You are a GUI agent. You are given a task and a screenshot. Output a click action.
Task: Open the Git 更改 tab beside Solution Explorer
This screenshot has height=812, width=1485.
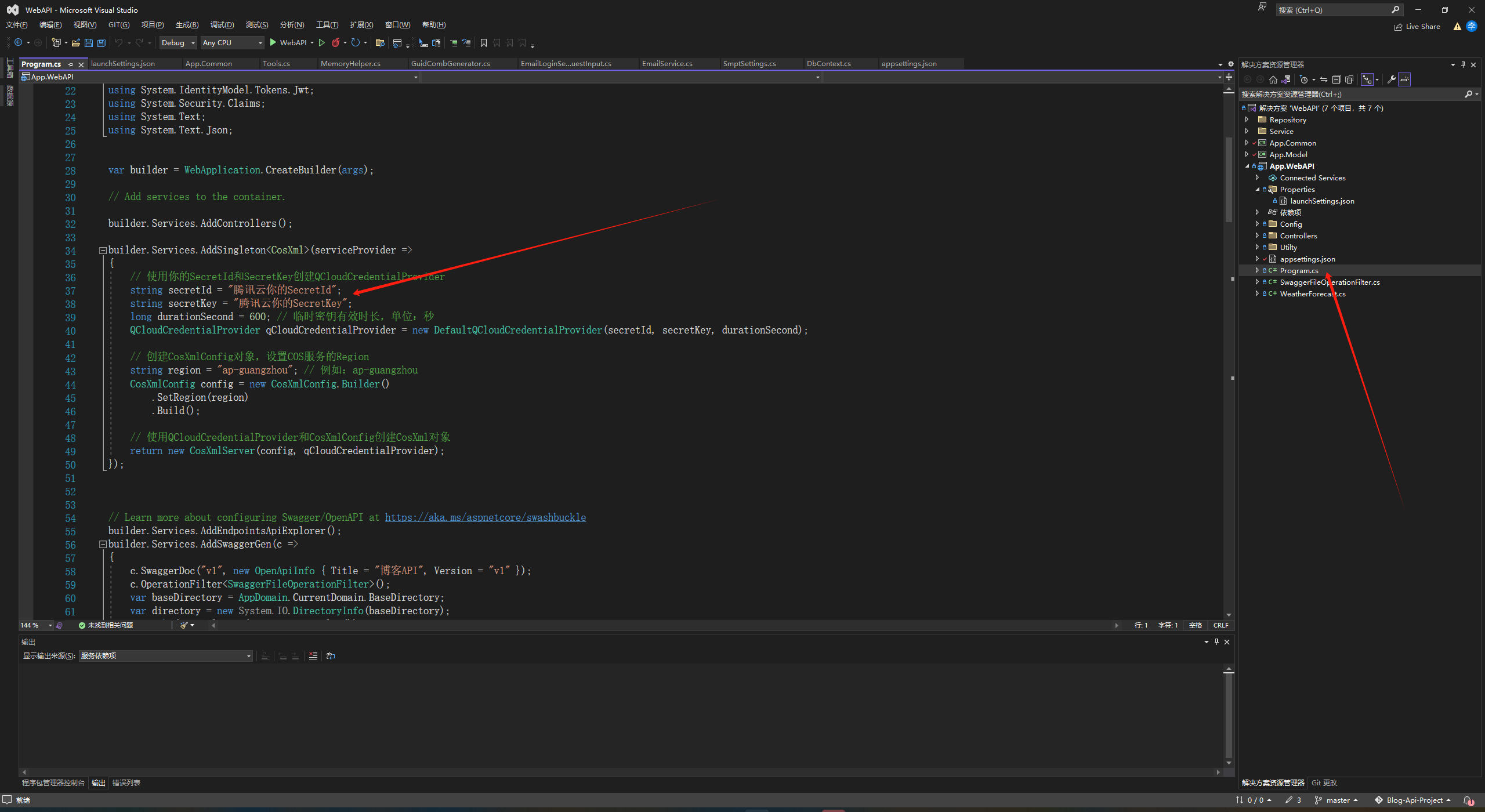pos(1324,783)
